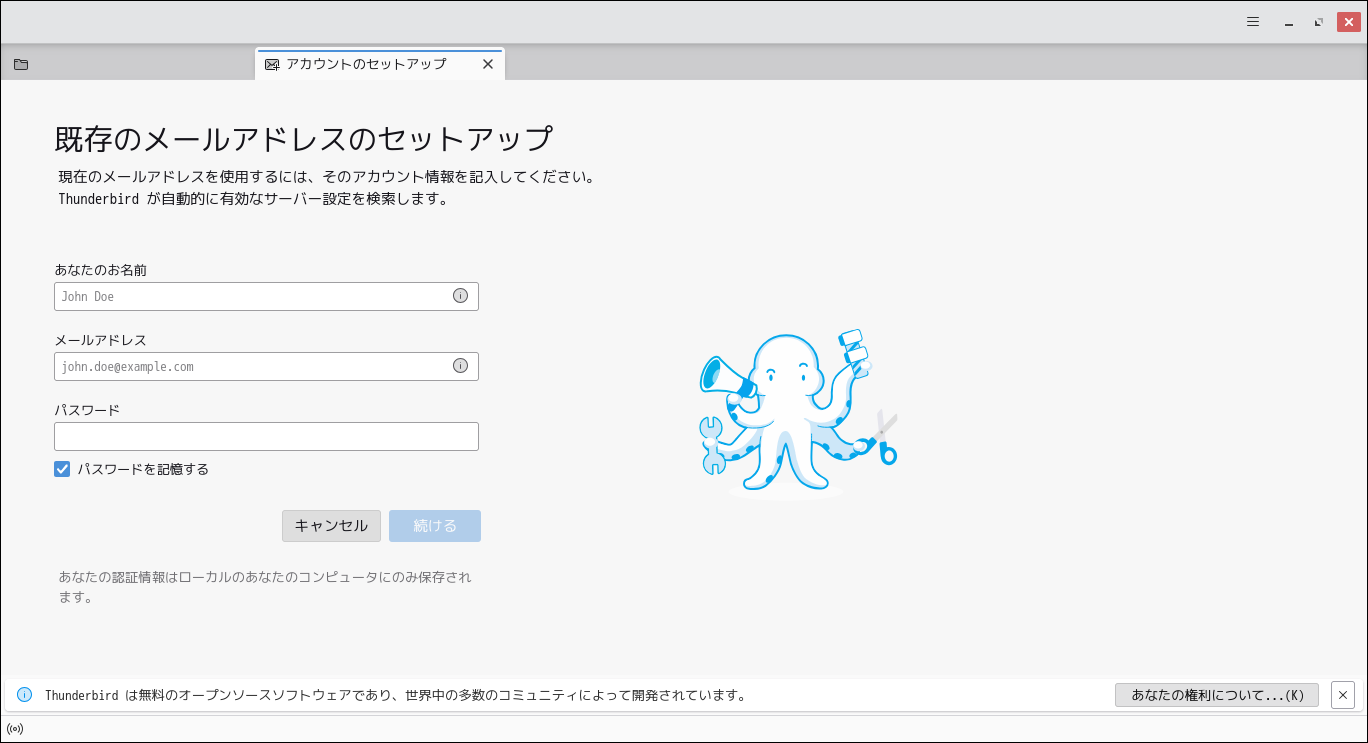Click the Thunderbird は無料のオープンソース notification text

coord(395,695)
